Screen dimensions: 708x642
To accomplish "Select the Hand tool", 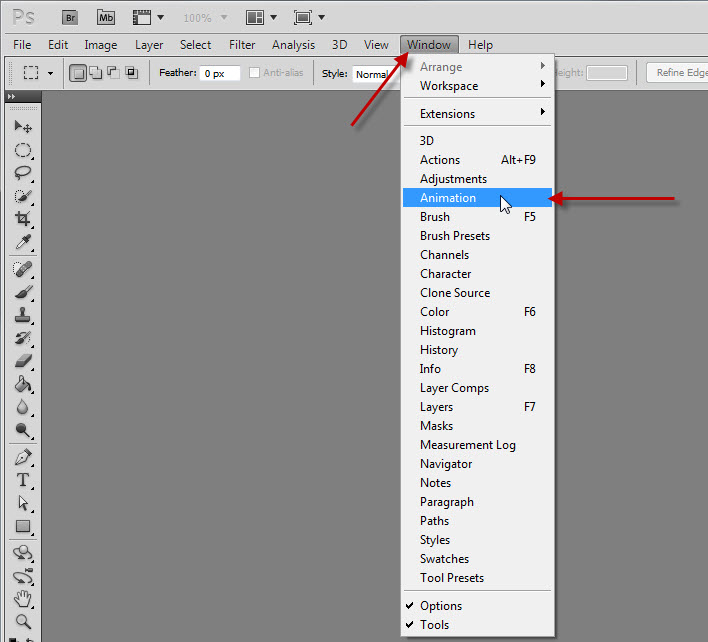I will 23,600.
